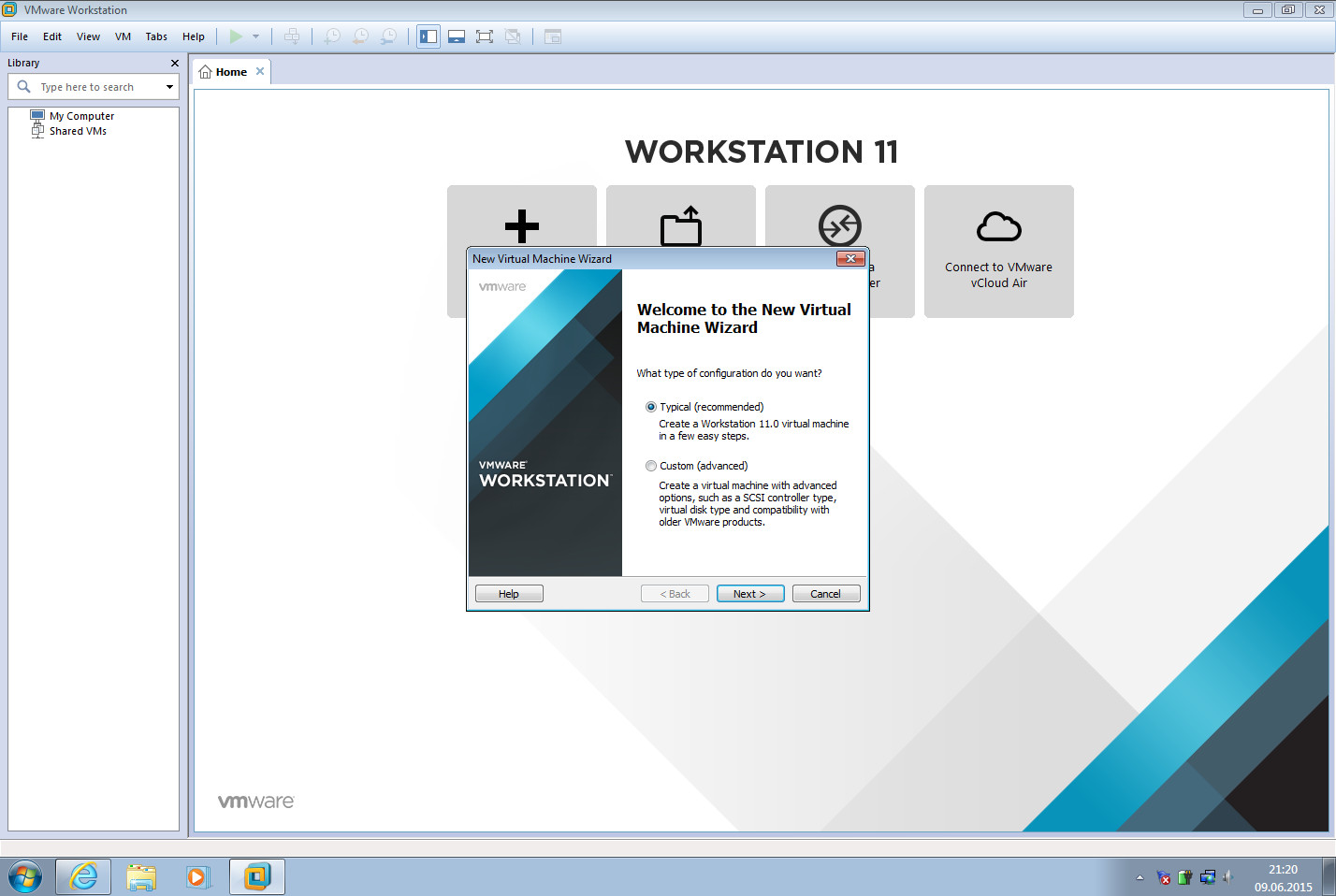The height and width of the screenshot is (896, 1336).
Task: Open Windows Media Player from the taskbar
Action: (198, 877)
